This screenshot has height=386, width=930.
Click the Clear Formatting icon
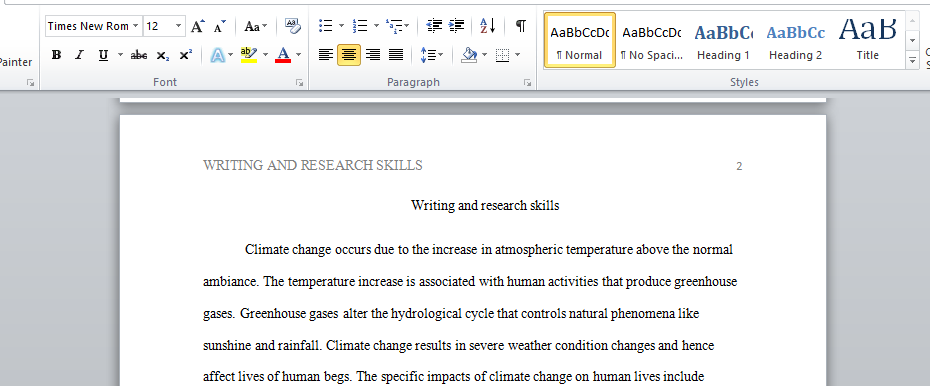[x=292, y=26]
